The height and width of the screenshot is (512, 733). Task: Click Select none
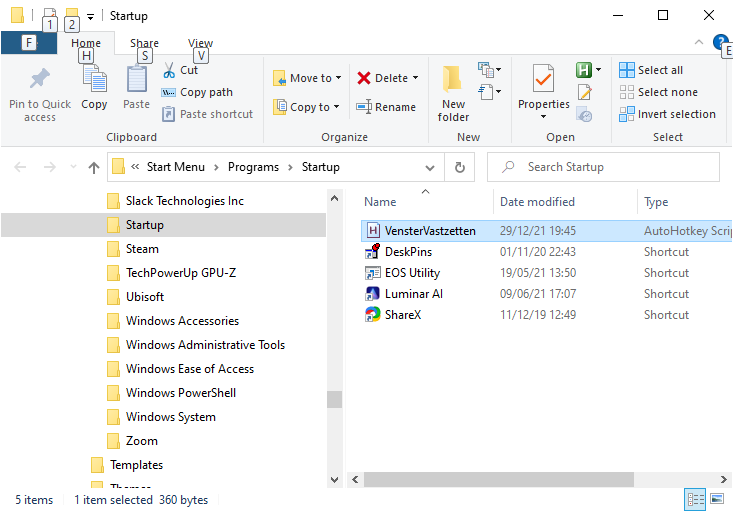658,92
